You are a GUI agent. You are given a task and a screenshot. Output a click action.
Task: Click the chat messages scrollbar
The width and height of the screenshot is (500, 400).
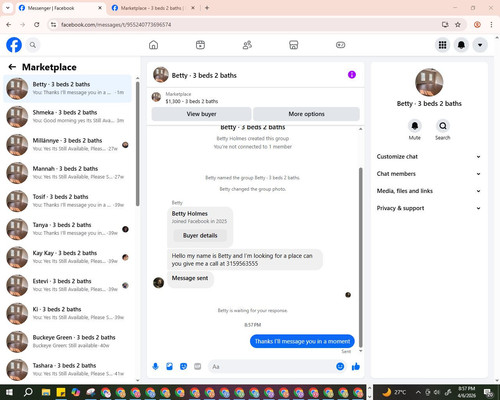click(x=360, y=257)
